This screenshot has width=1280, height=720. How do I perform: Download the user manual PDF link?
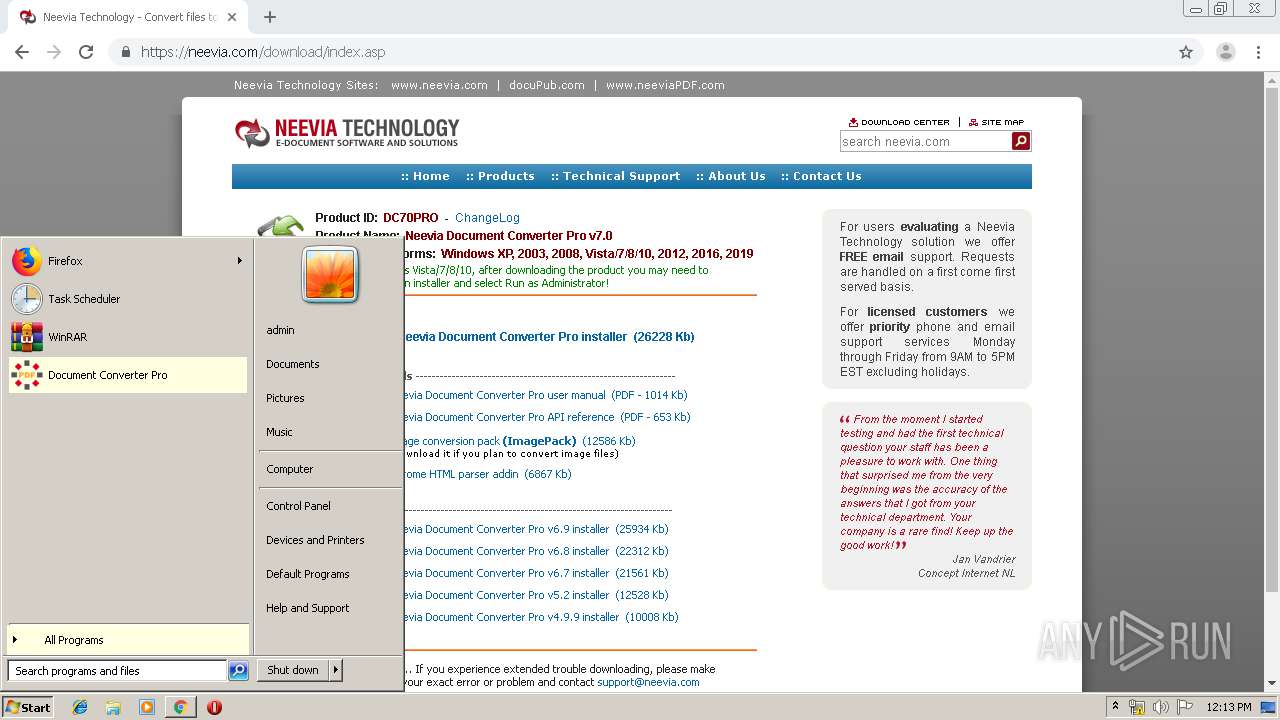coord(546,395)
